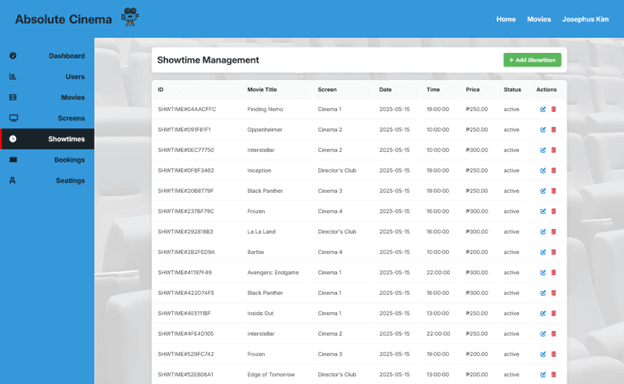
Task: Click the Absolute Cinema brand title
Action: [64, 19]
